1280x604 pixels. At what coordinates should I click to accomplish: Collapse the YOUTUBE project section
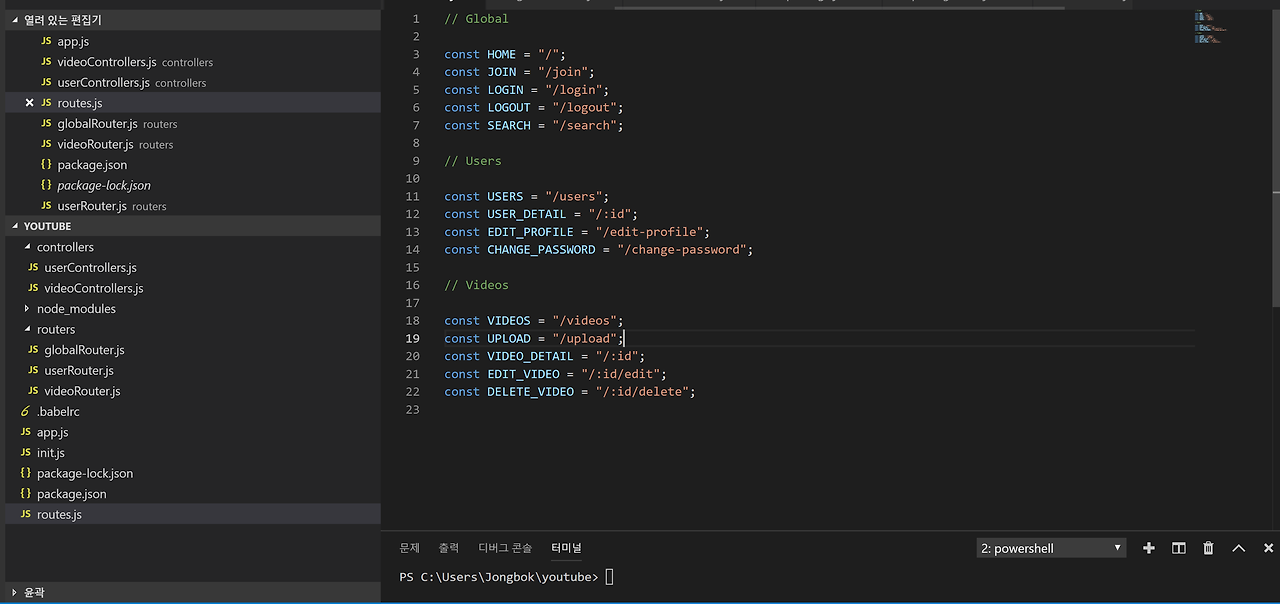click(x=193, y=226)
